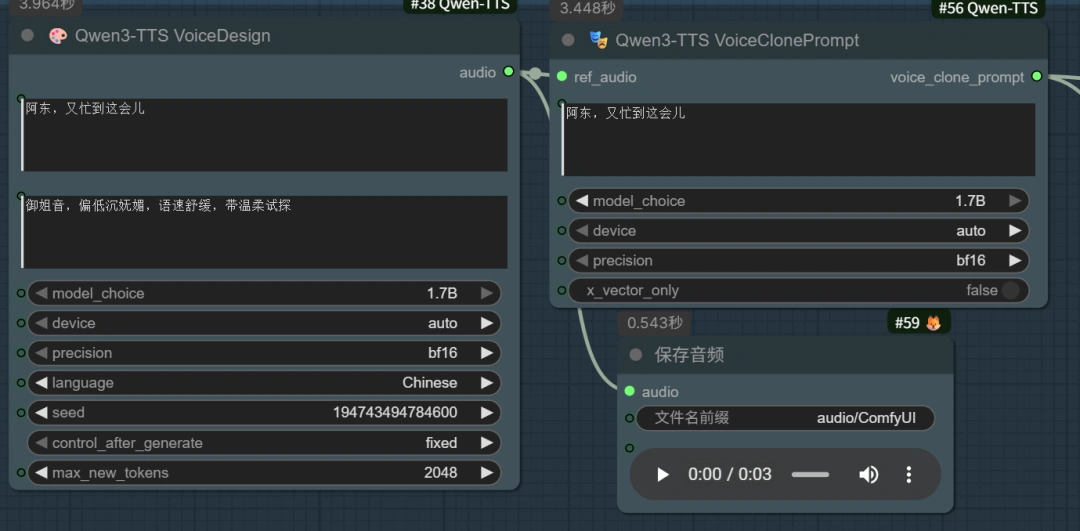
Task: Click the 3.448秒 execution time label
Action: click(x=587, y=9)
